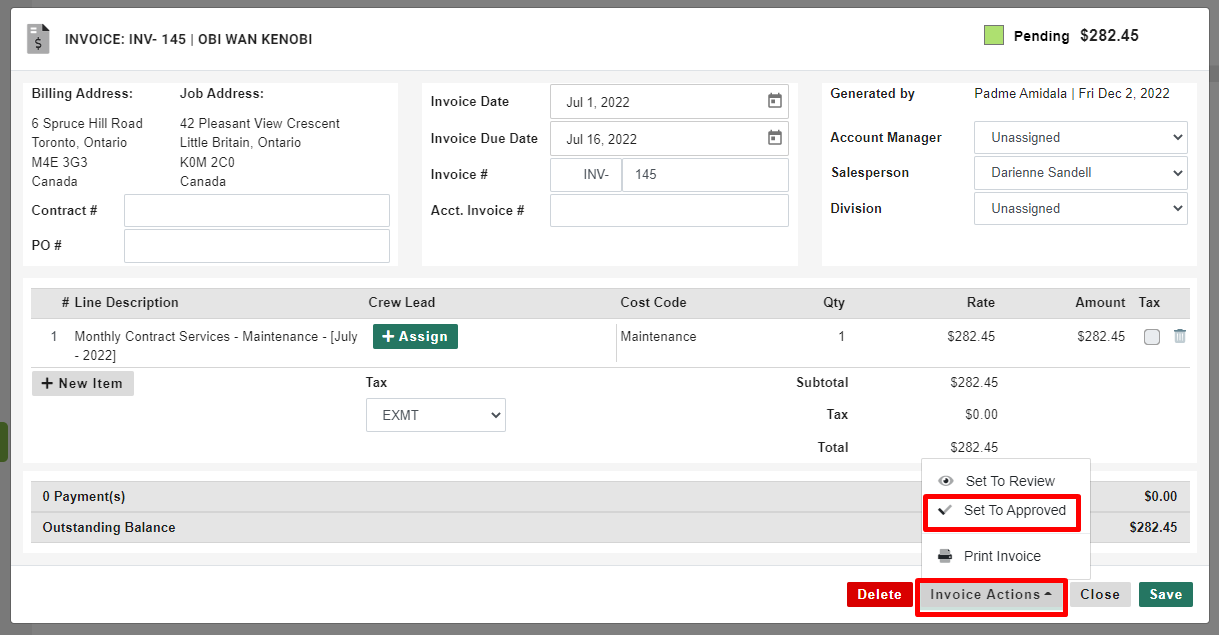The height and width of the screenshot is (635, 1219).
Task: Add a line with New Item button
Action: (83, 384)
